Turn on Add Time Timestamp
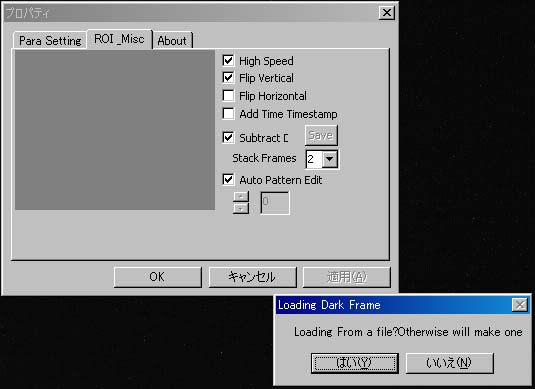Viewport: 535px width, 389px height. tap(228, 113)
